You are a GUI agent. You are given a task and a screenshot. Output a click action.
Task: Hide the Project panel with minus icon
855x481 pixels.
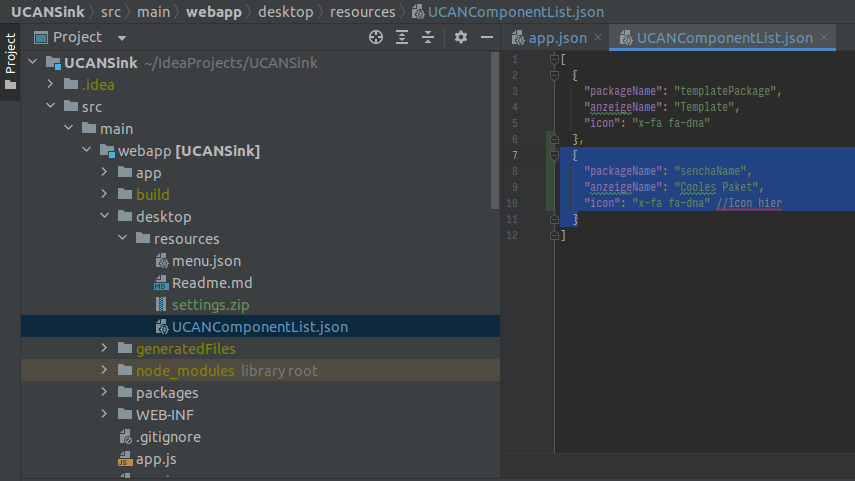487,37
